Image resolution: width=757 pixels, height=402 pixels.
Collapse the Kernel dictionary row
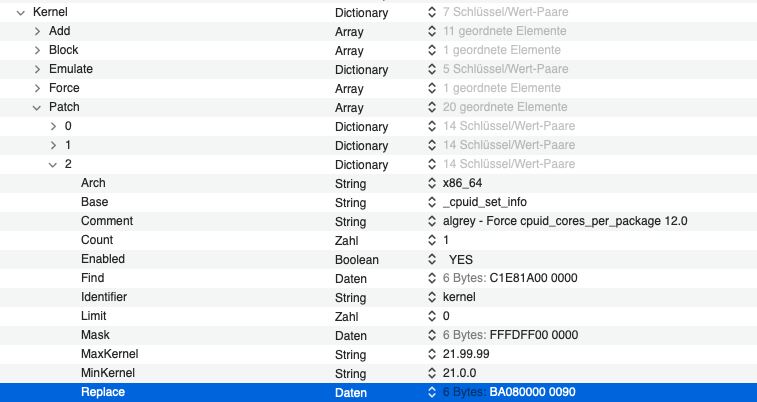pos(20,12)
